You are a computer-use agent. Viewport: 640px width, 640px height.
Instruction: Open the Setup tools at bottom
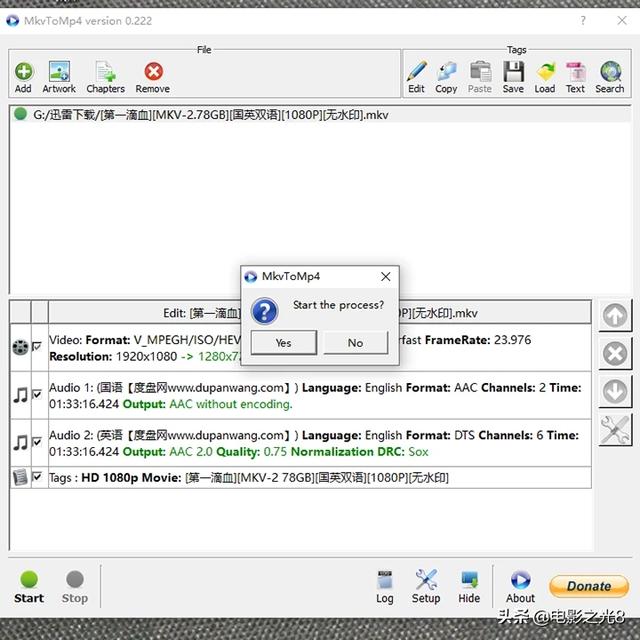pos(426,585)
